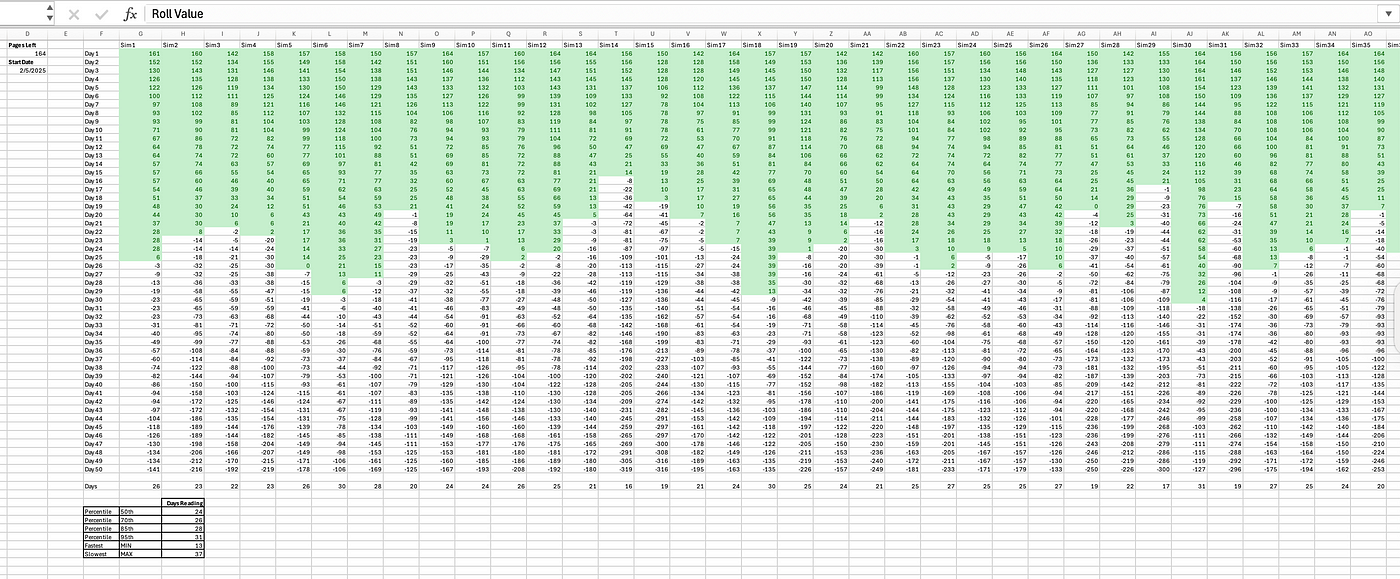Expand the formula bar with right-side arrow
The image size is (1400, 579).
pos(1388,14)
